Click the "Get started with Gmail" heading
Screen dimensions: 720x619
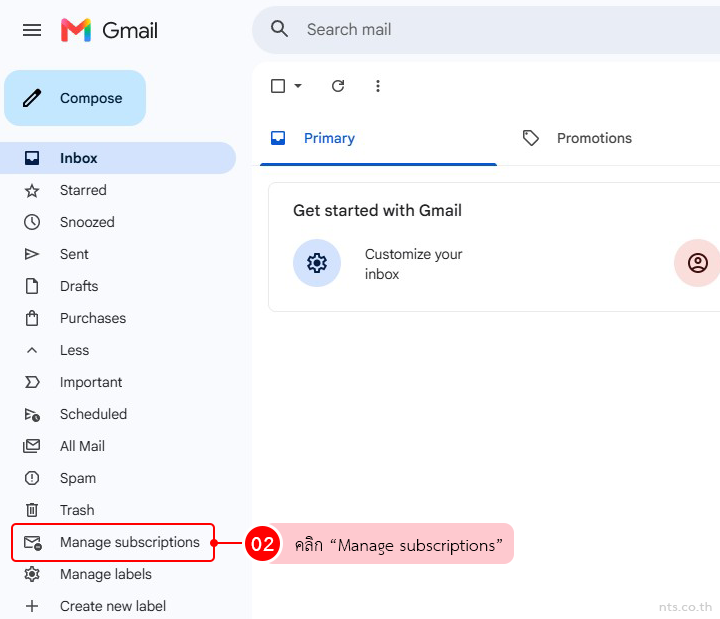pos(377,210)
